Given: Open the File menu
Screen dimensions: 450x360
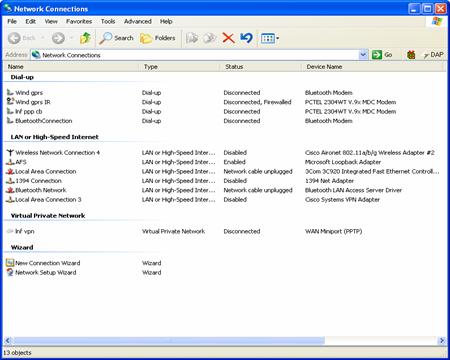Looking at the screenshot, I should 12,21.
